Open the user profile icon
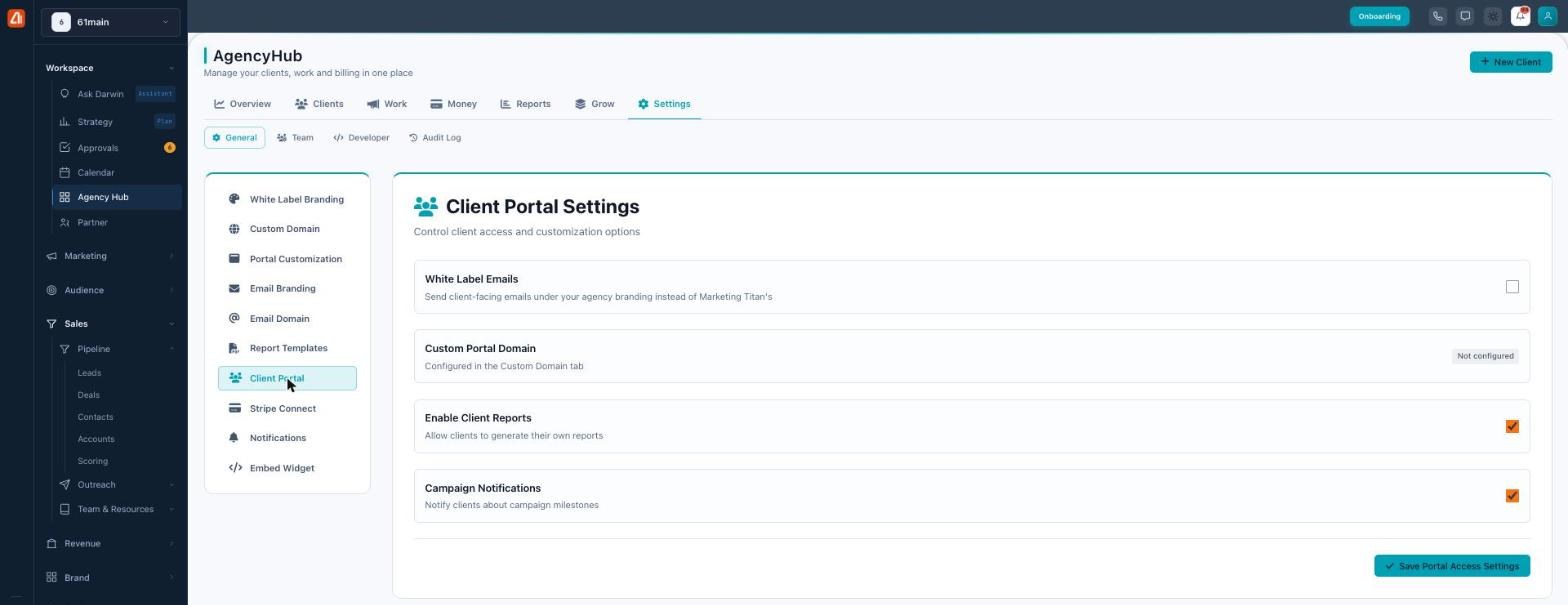Screen dimensions: 1568x605 point(1548,16)
